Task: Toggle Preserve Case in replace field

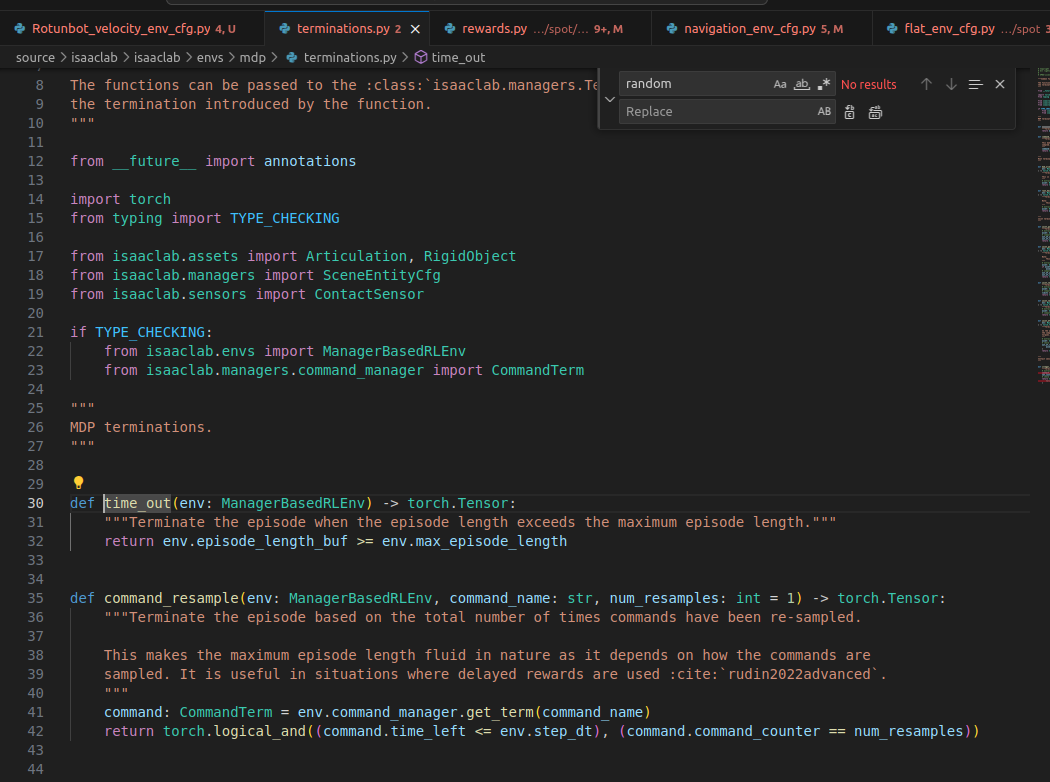Action: tap(824, 112)
